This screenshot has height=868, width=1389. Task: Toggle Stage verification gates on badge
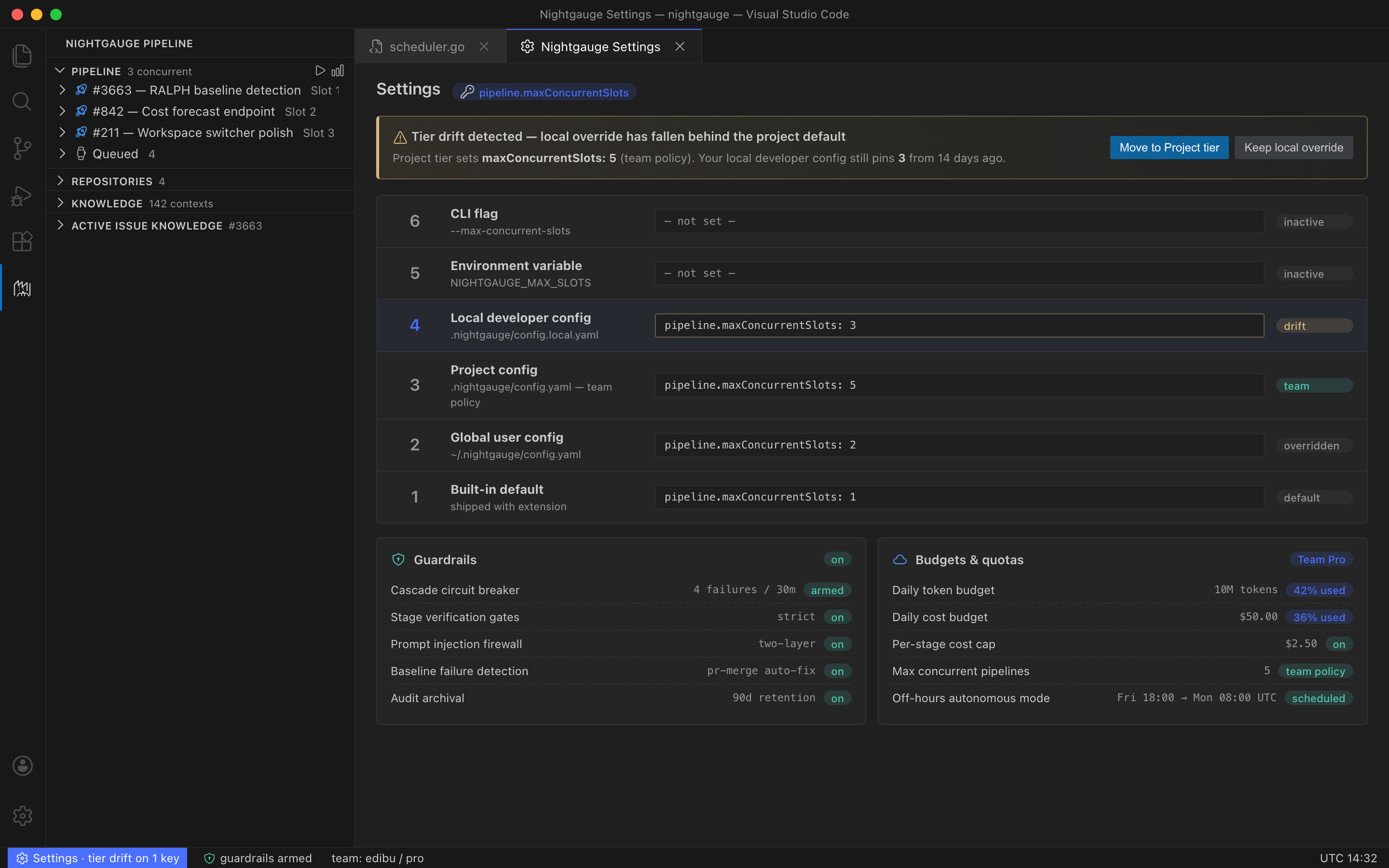[837, 617]
